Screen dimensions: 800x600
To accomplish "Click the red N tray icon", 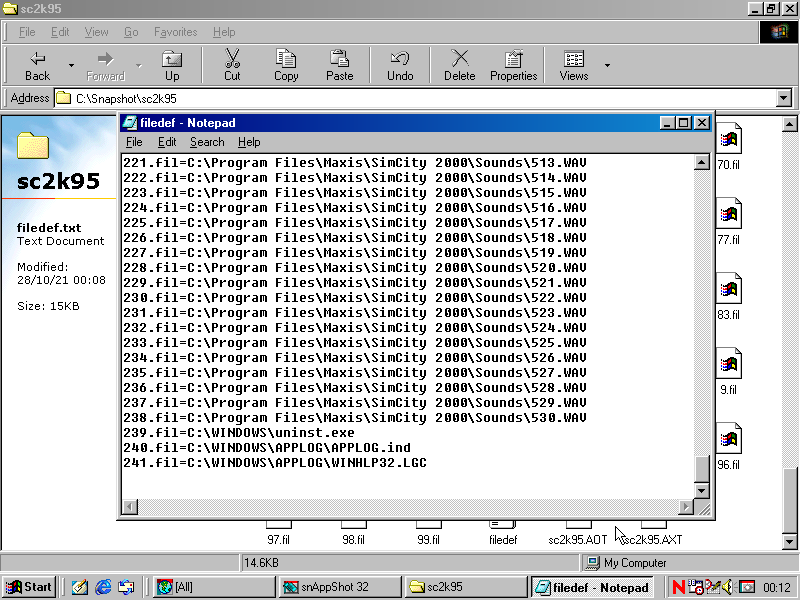I will click(x=679, y=587).
